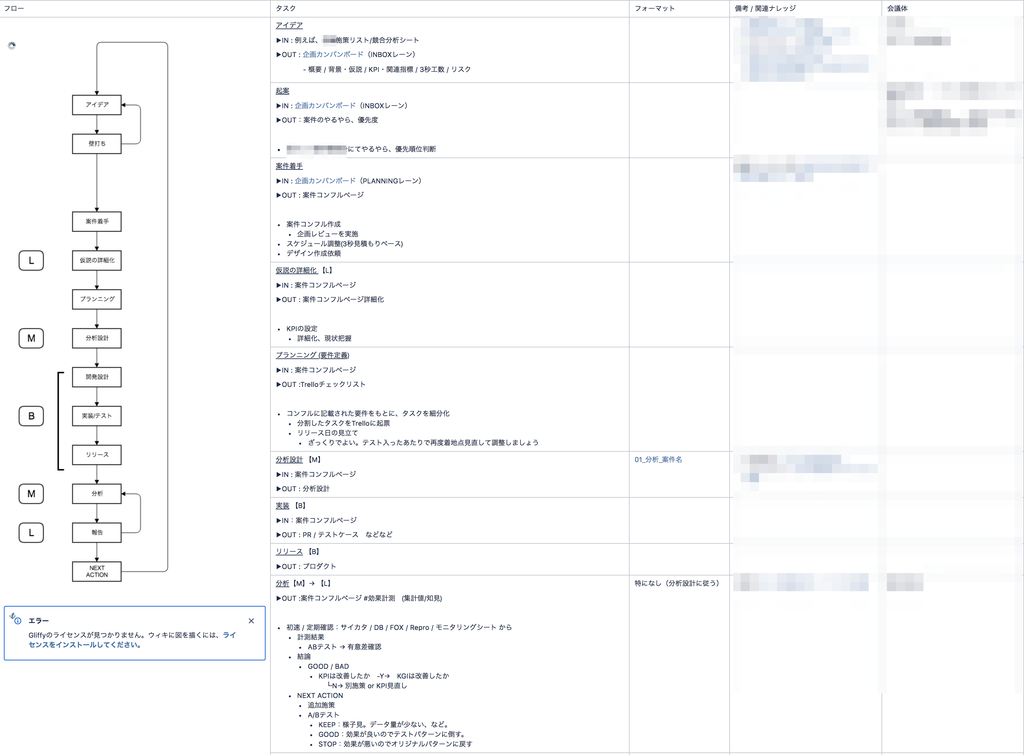
Task: Click the 分析【M】→【L】 task heading
Action: tap(304, 583)
